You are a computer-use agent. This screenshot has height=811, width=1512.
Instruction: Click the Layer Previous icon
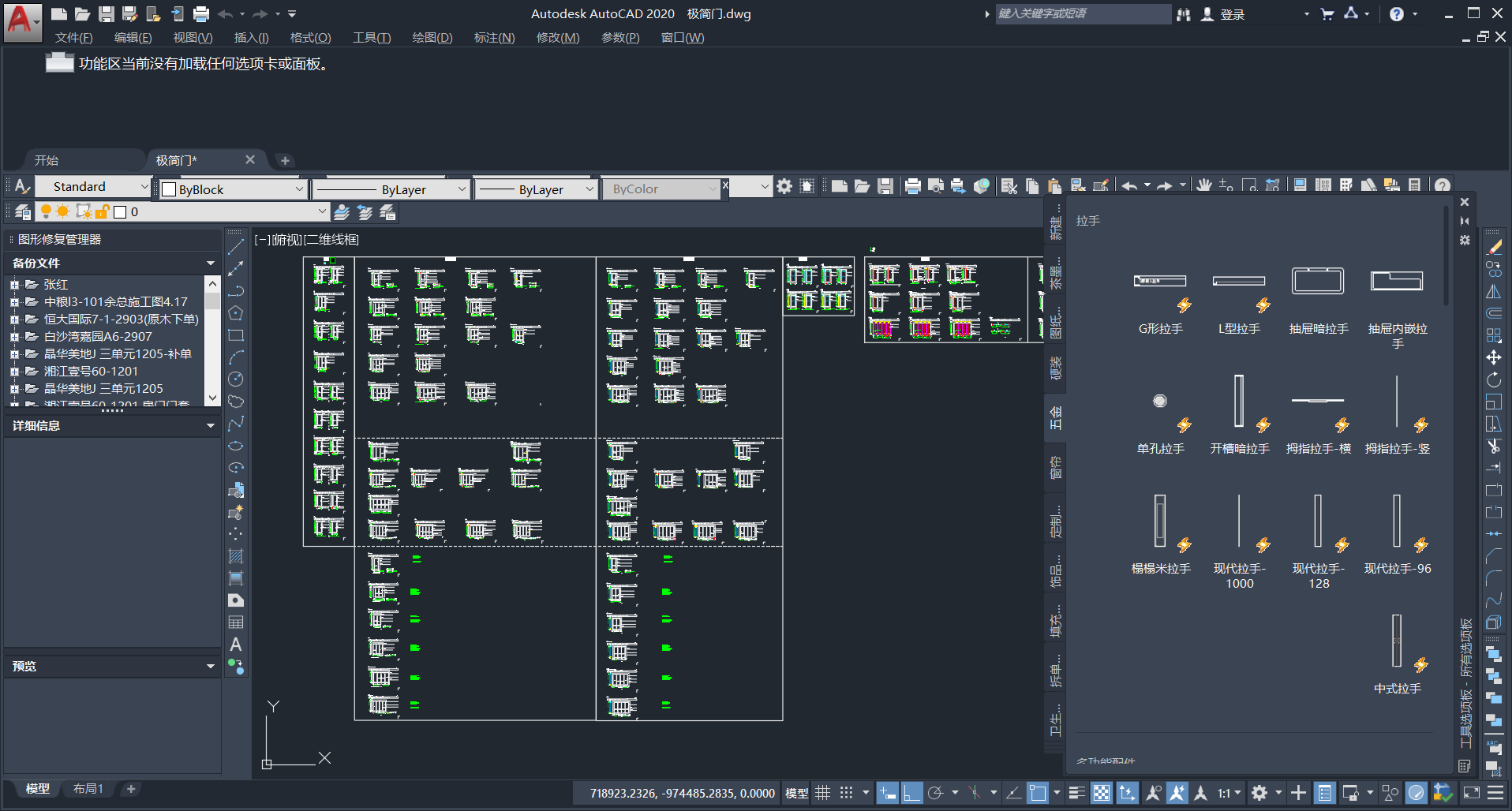point(364,211)
